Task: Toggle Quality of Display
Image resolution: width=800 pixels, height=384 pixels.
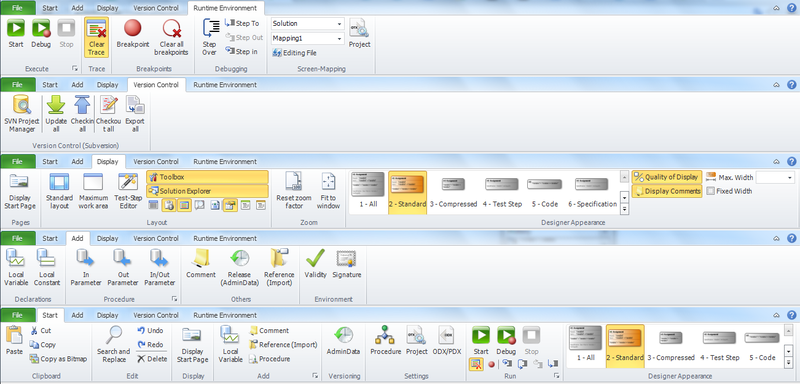Action: 667,177
